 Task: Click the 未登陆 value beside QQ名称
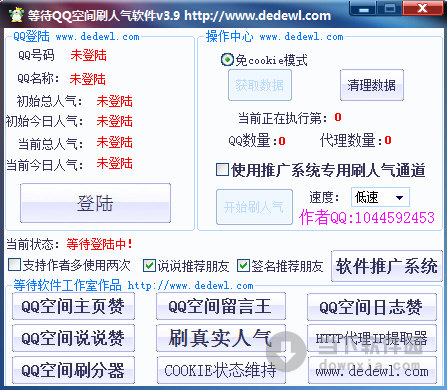[88, 79]
